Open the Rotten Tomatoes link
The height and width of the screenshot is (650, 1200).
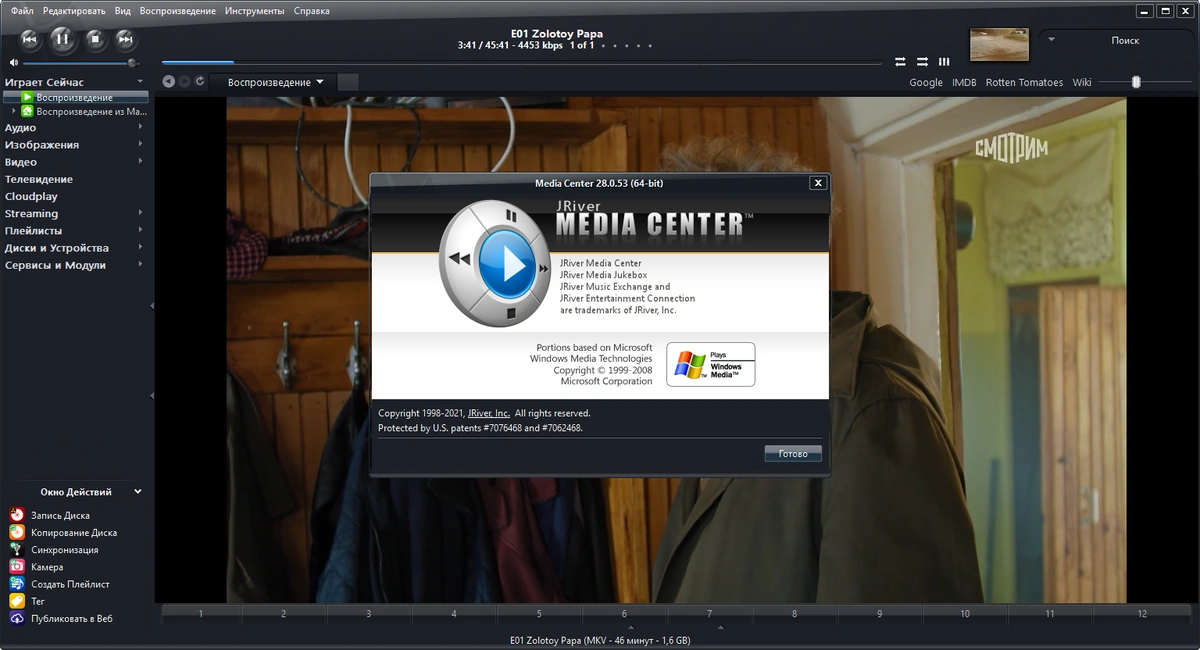coord(1024,83)
